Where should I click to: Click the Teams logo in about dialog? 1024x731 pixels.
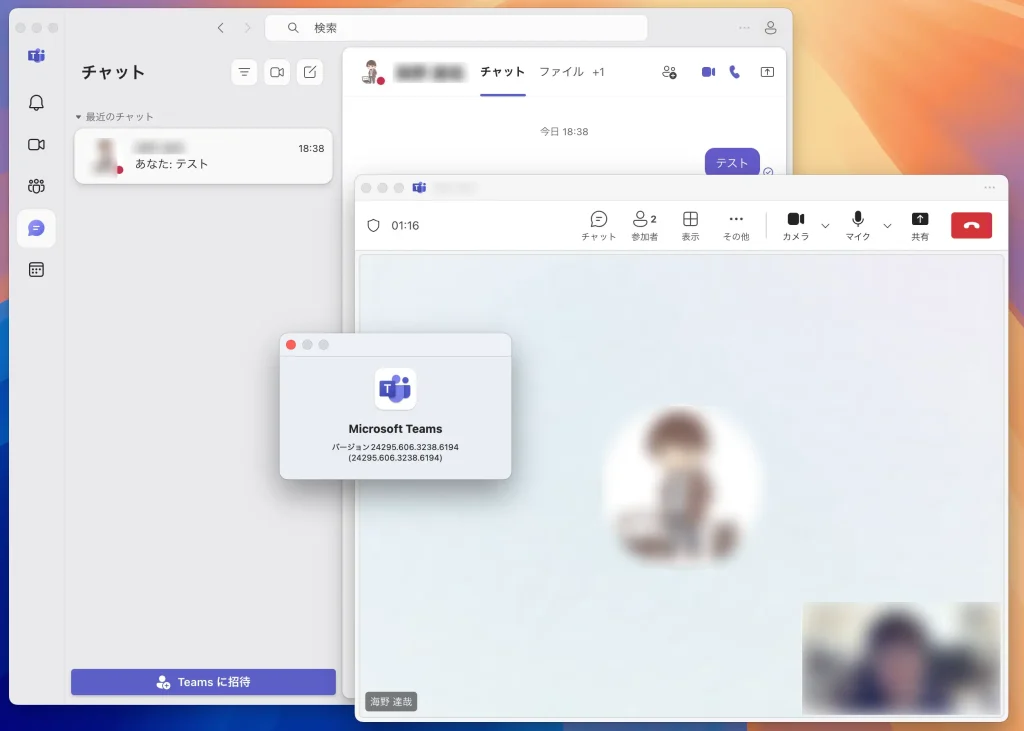pos(395,389)
